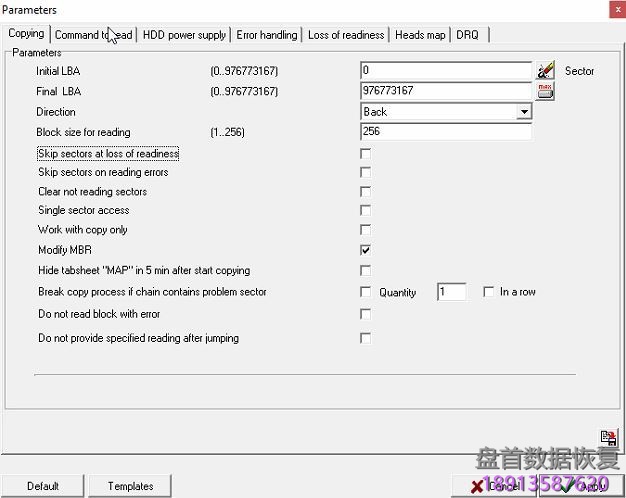This screenshot has width=626, height=498.
Task: Switch to the HDD power supply tab
Action: click(x=184, y=35)
